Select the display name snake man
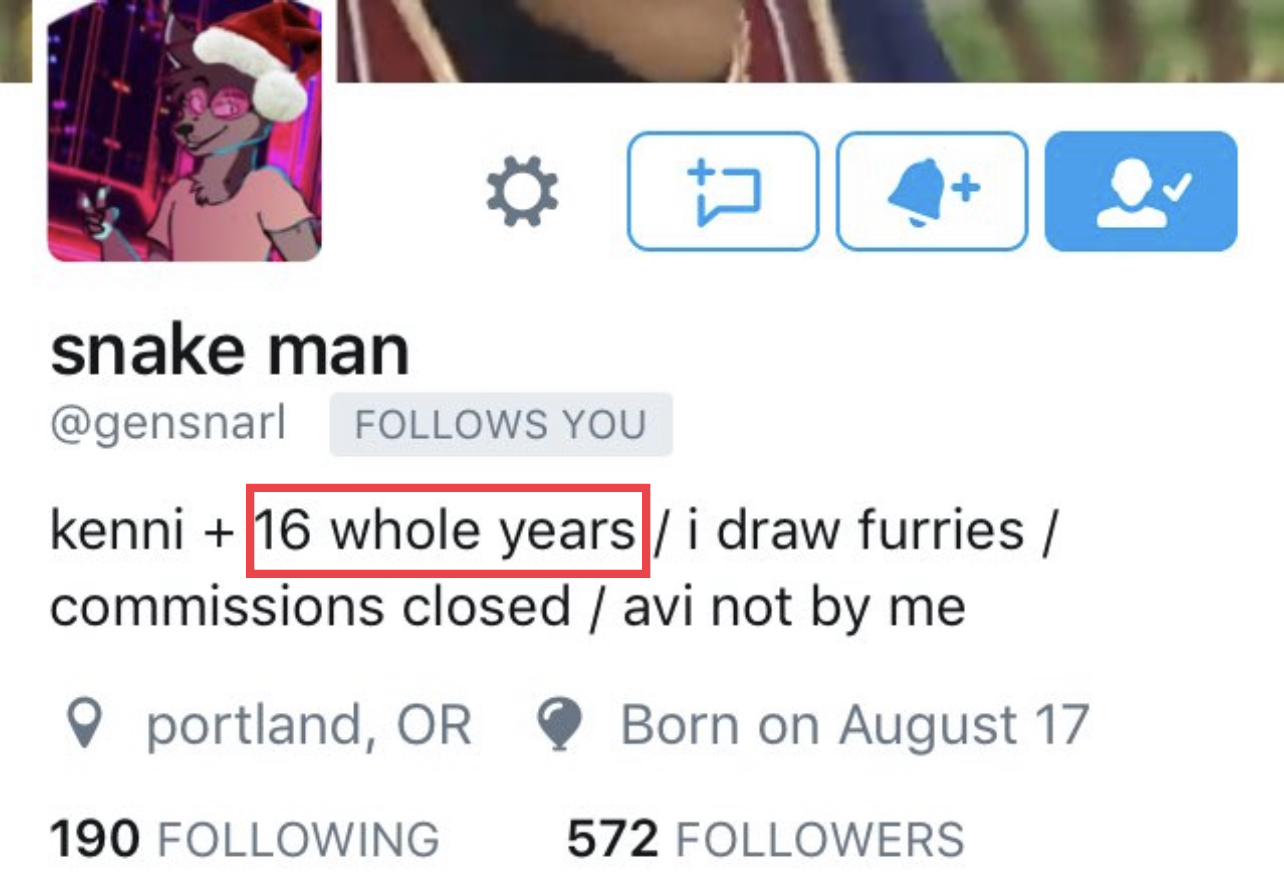Viewport: 1284px width, 894px height. [230, 350]
